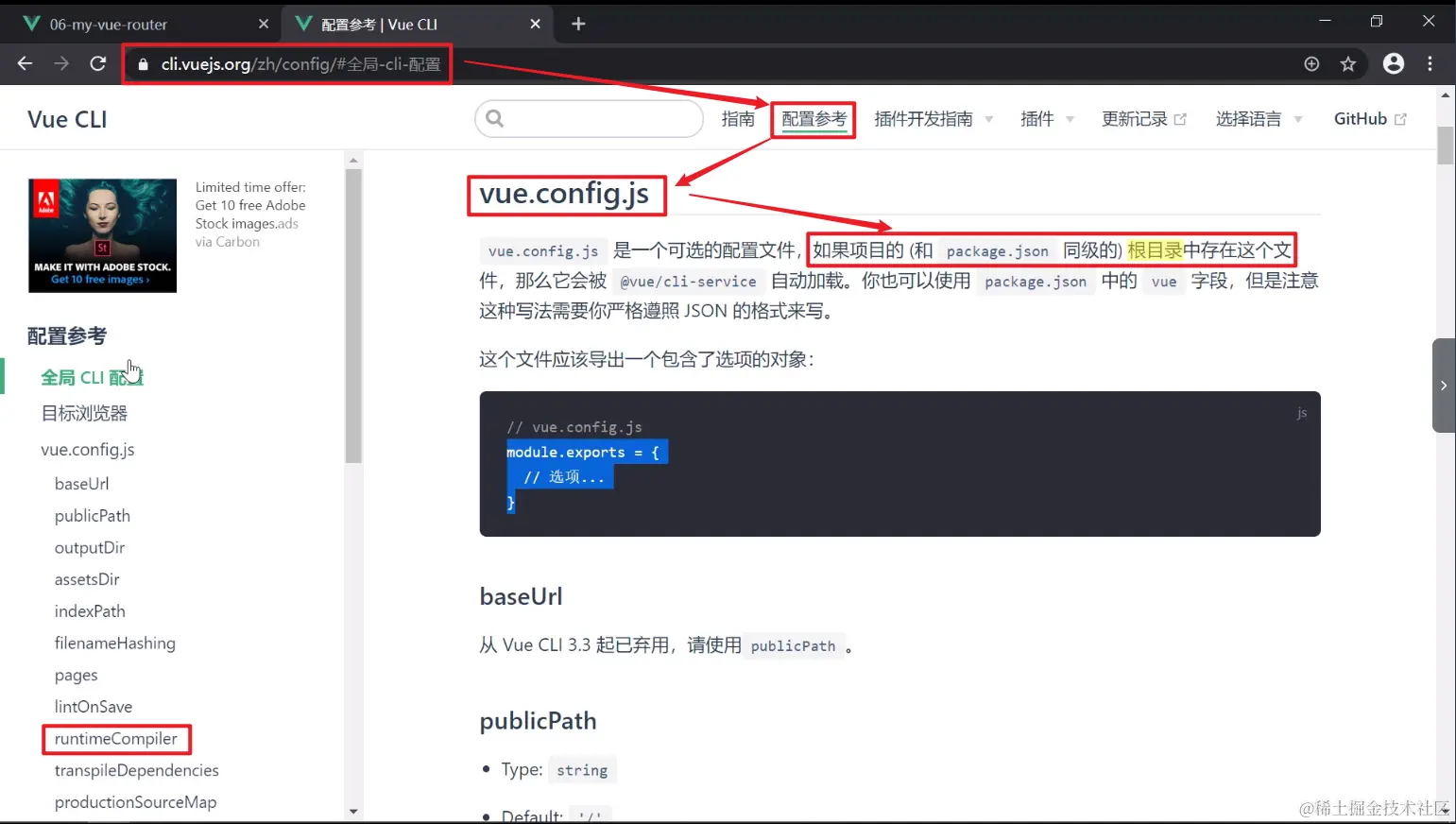Open site security lock info
Image resolution: width=1456 pixels, height=824 pixels.
click(144, 64)
